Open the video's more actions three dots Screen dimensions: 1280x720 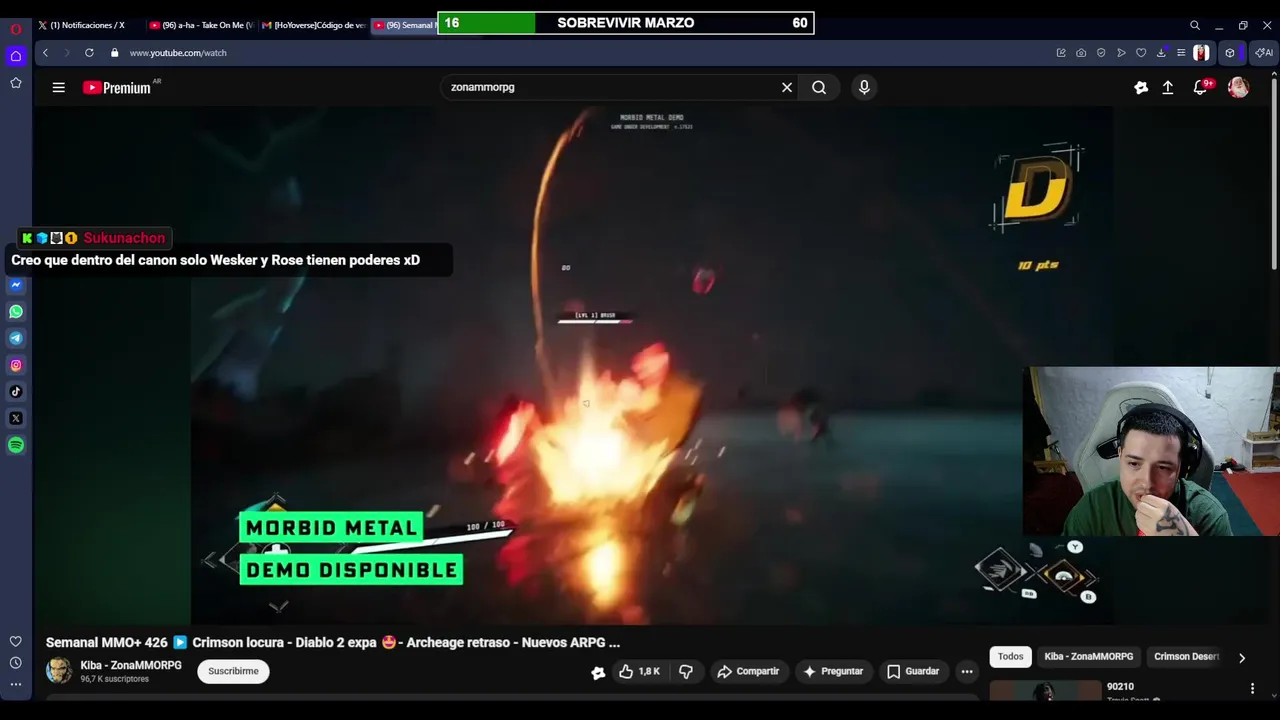point(967,671)
